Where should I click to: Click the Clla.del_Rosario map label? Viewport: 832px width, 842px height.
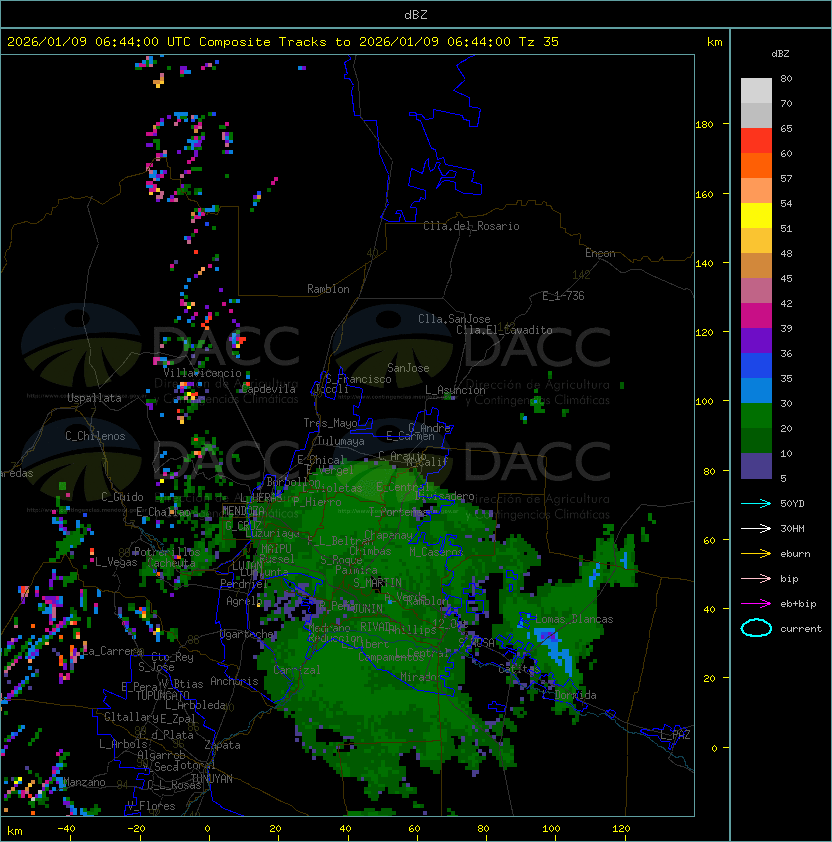471,226
